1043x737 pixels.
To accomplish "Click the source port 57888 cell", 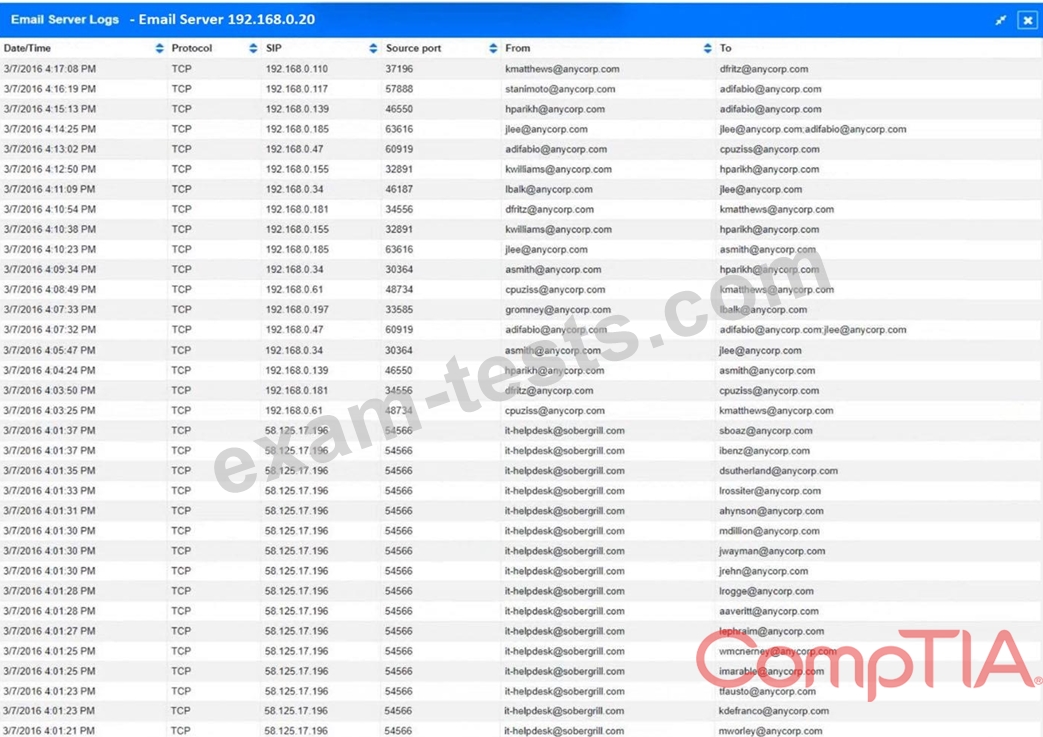I will [x=399, y=89].
